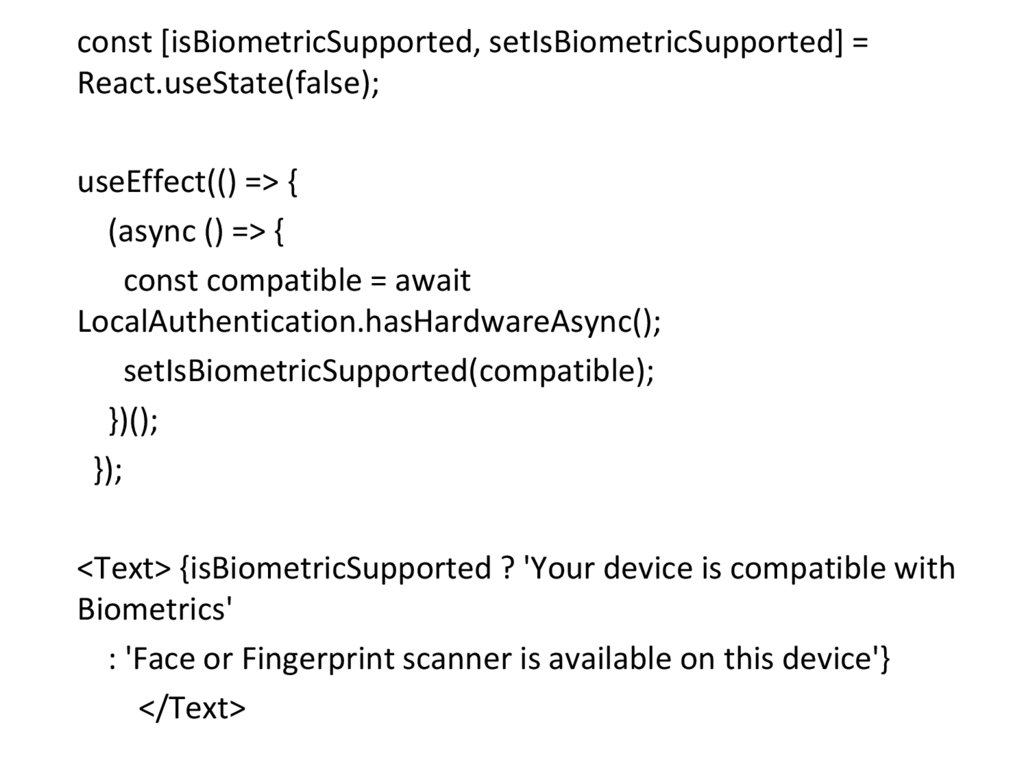Image resolution: width=1024 pixels, height=767 pixels.
Task: Click the closing '</Text>' tag
Action: pos(190,707)
